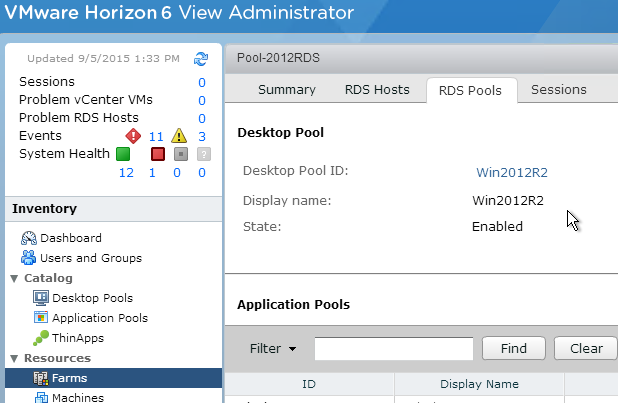This screenshot has width=618, height=403.
Task: Click the filter text input field
Action: (394, 349)
